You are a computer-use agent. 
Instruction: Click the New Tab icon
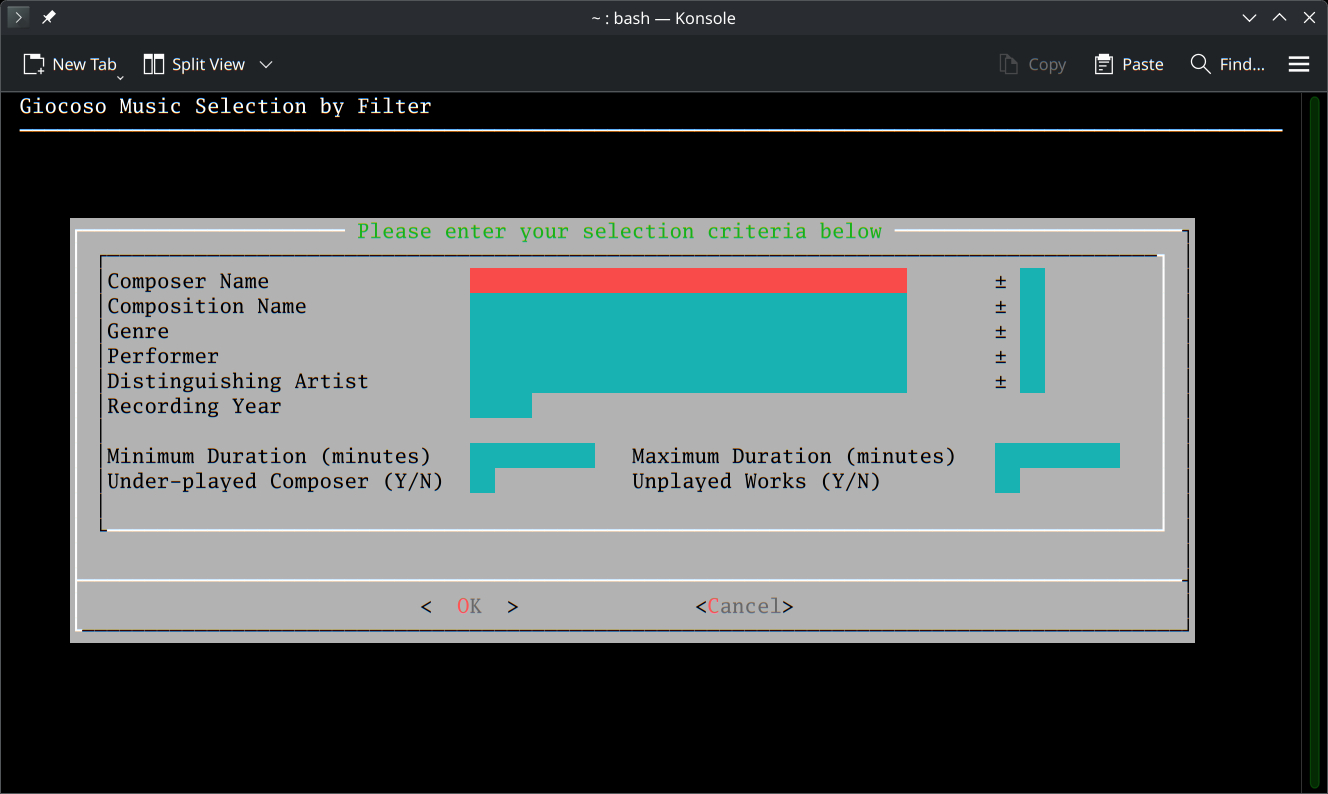pyautogui.click(x=34, y=64)
